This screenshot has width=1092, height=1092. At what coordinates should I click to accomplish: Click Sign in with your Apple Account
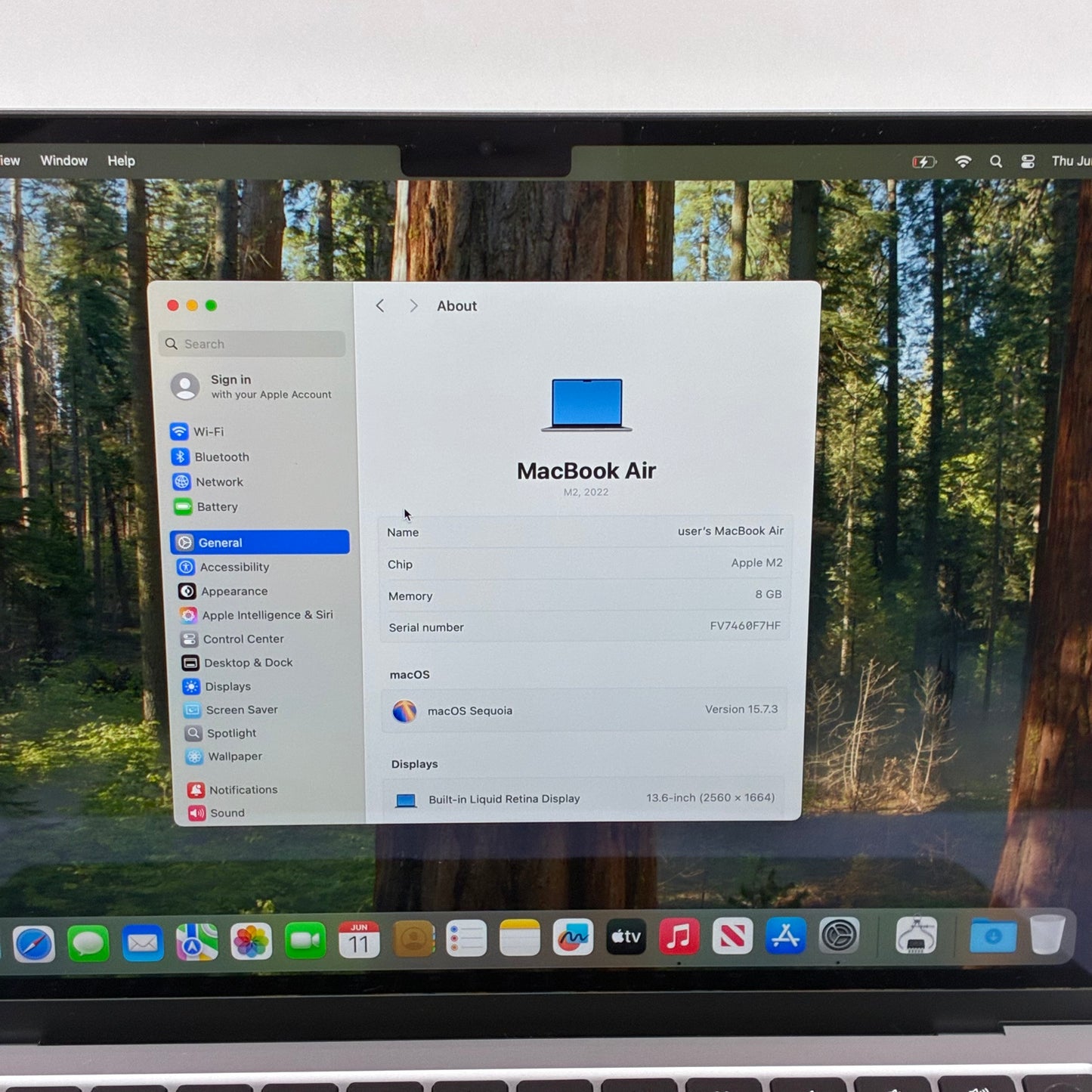tap(253, 386)
